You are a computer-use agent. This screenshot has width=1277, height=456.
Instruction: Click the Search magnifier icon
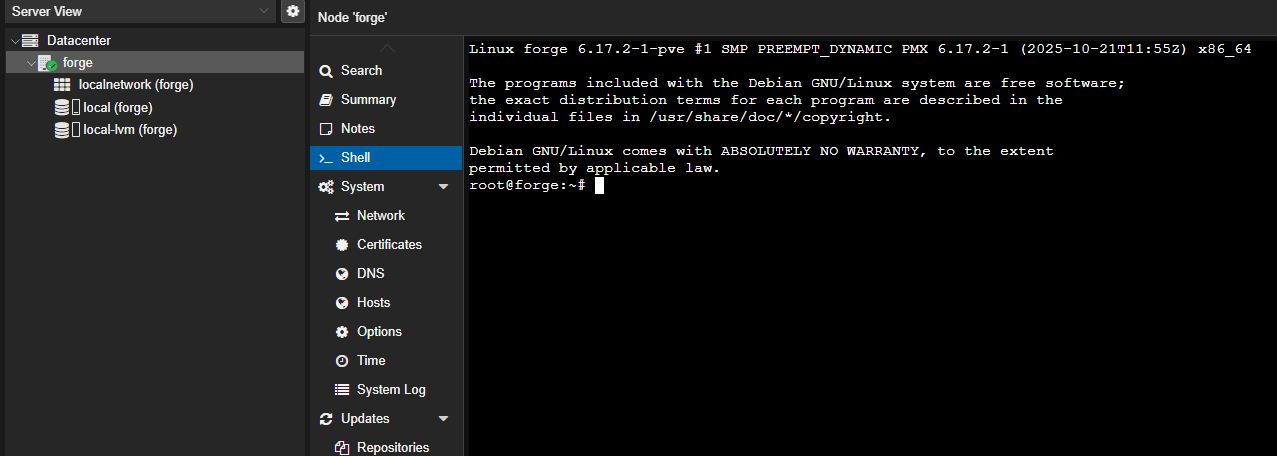pos(326,71)
